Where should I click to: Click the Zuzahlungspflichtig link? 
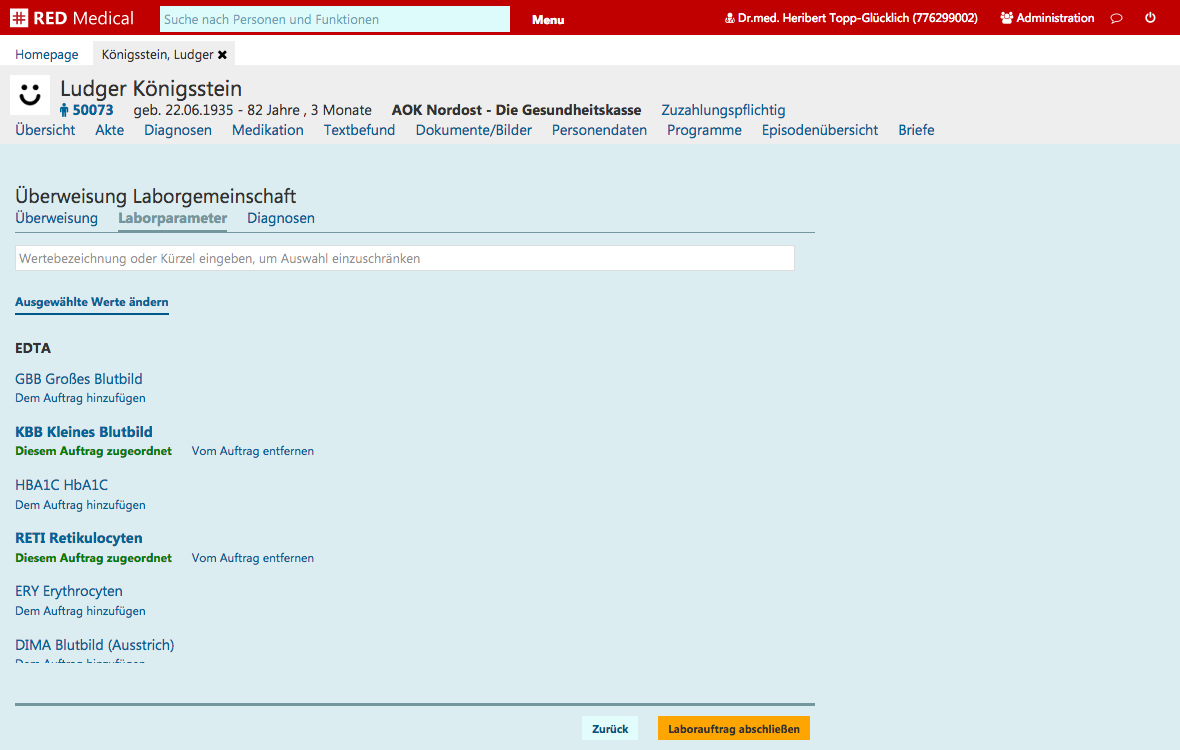pos(723,110)
